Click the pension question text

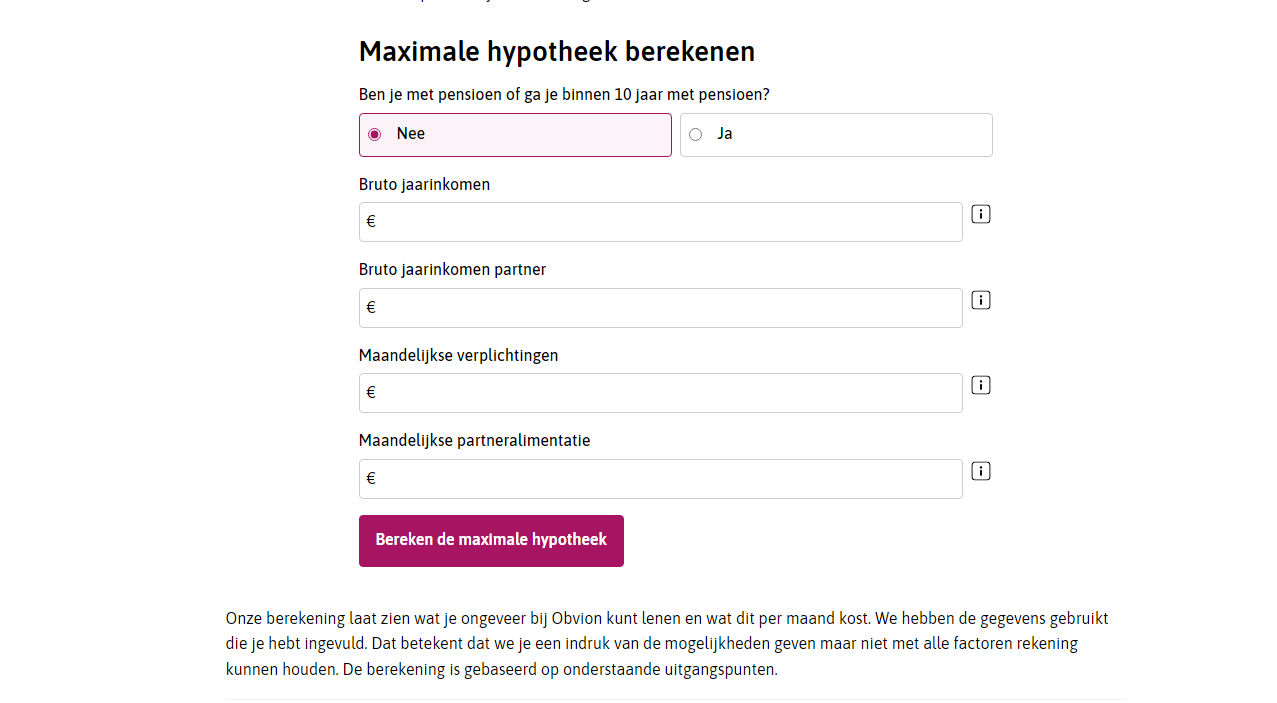coord(564,95)
